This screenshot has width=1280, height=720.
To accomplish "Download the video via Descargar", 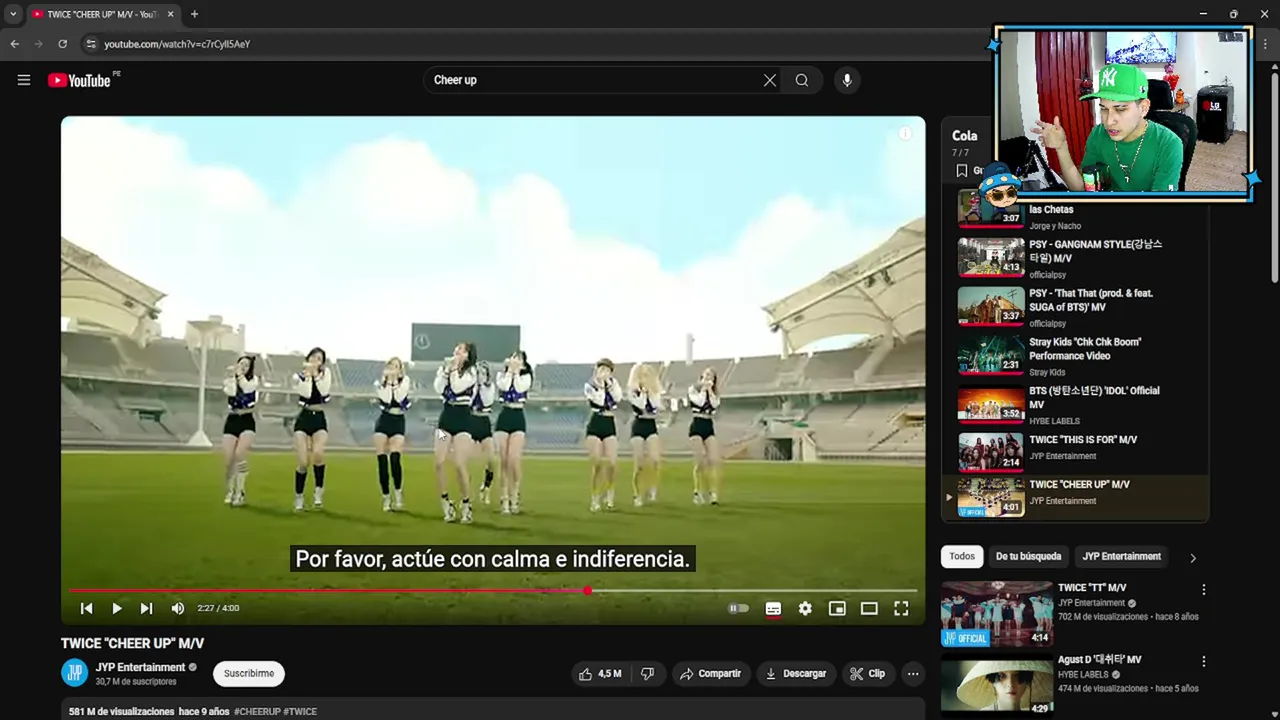I will pos(796,674).
